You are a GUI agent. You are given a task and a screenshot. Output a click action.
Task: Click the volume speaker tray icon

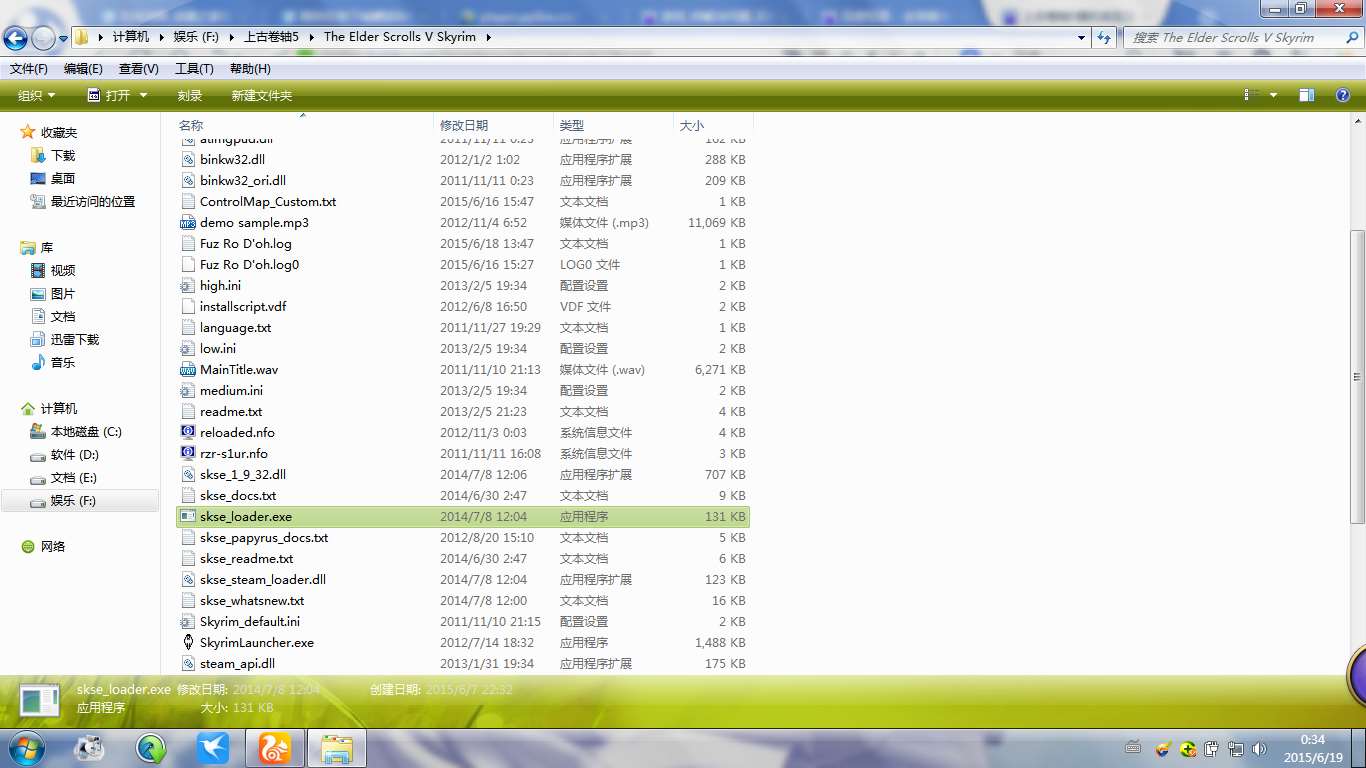point(1259,748)
